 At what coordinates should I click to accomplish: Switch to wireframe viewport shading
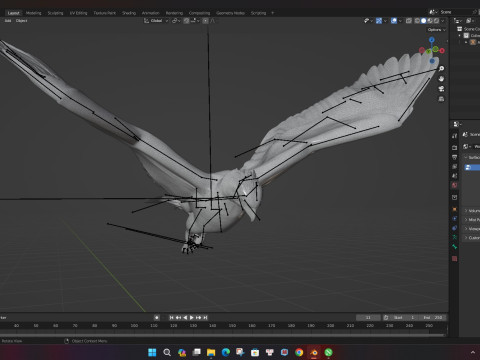pos(417,21)
